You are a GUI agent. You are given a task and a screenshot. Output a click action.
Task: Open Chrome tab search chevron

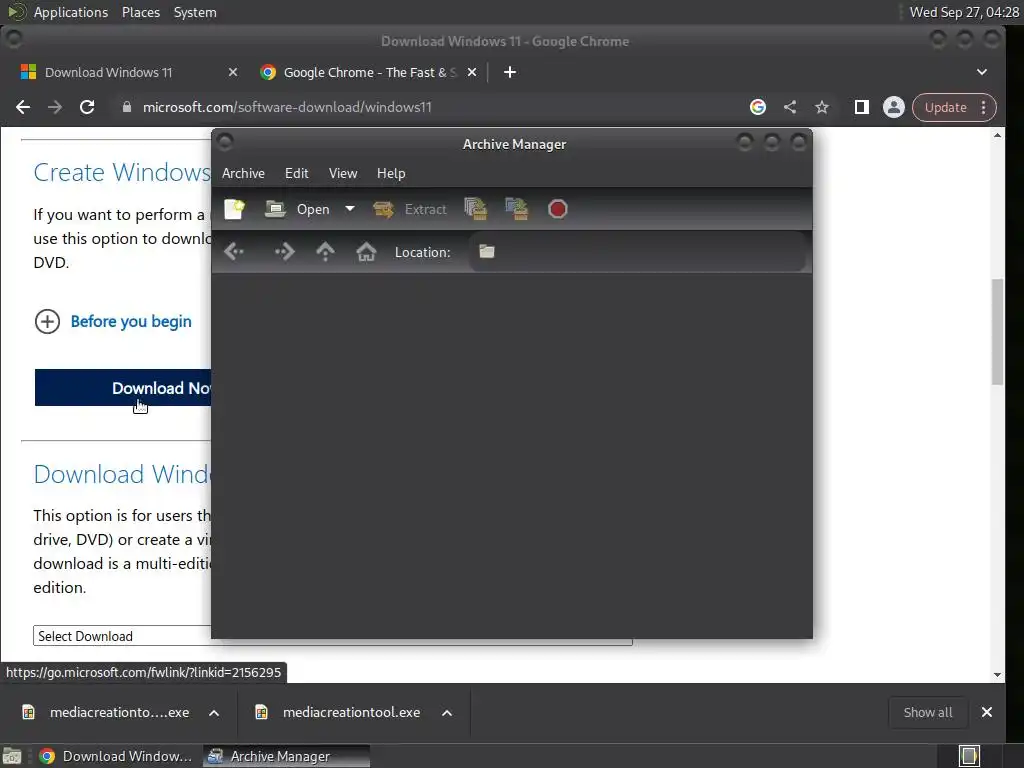click(982, 72)
